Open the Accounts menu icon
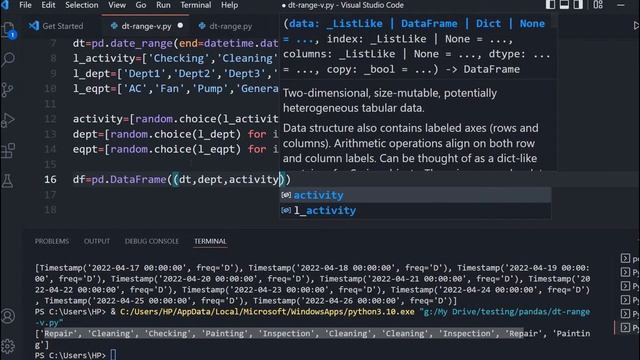Image resolution: width=640 pixels, height=360 pixels. tap(8, 316)
